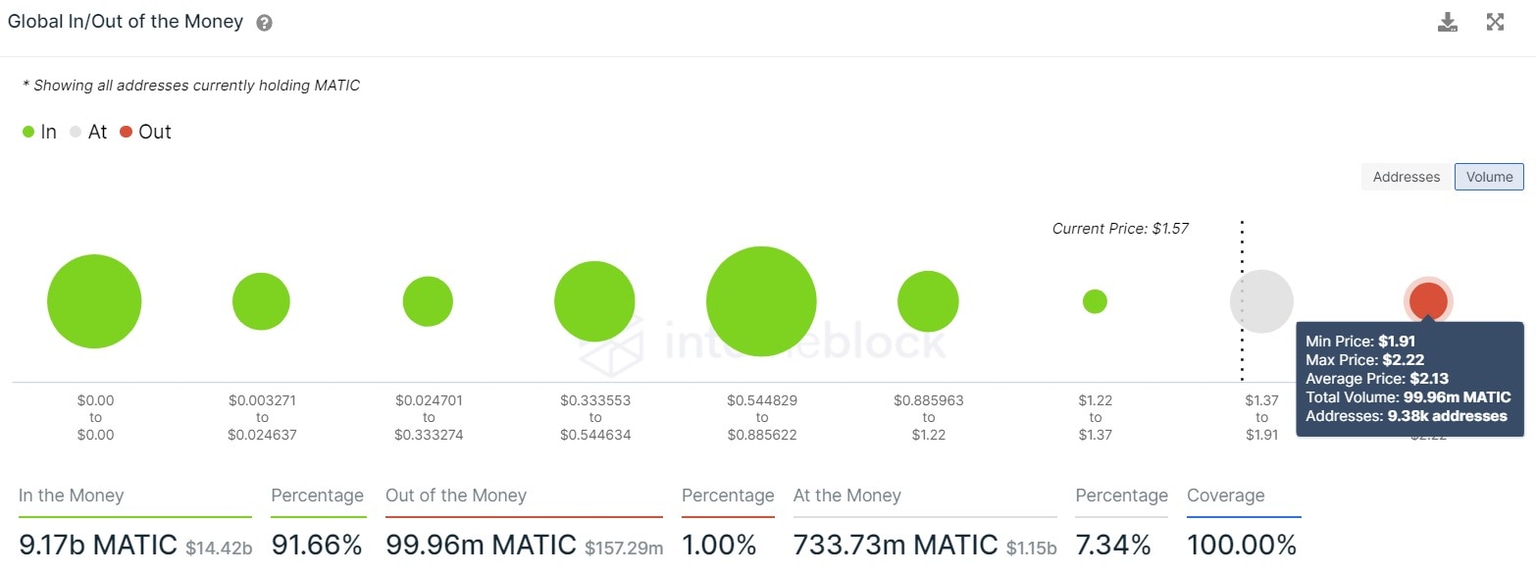Viewport: 1536px width, 584px height.
Task: Open fullscreen view of the chart
Action: tap(1495, 21)
